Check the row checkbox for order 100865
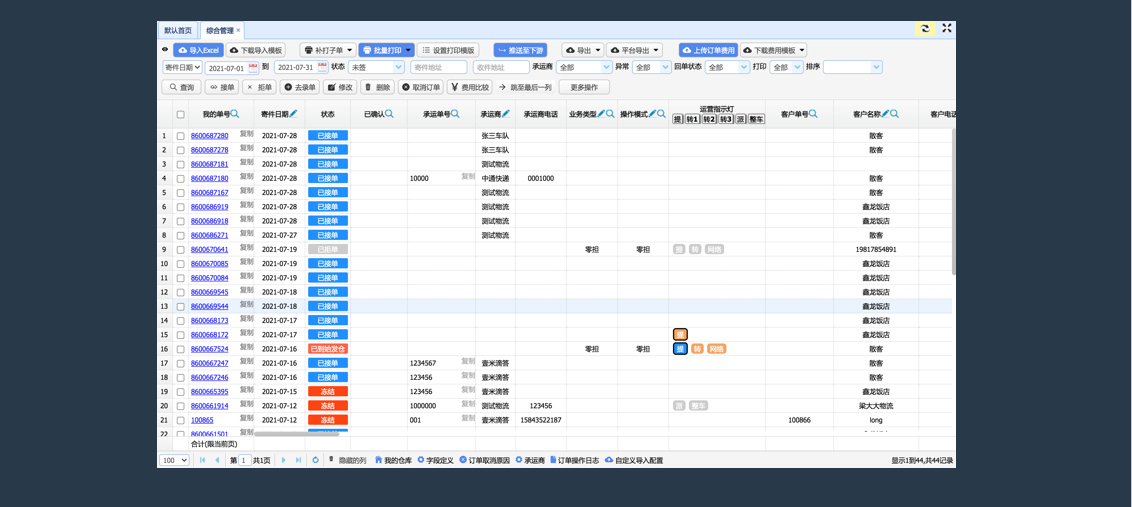The width and height of the screenshot is (1132, 507). (180, 420)
